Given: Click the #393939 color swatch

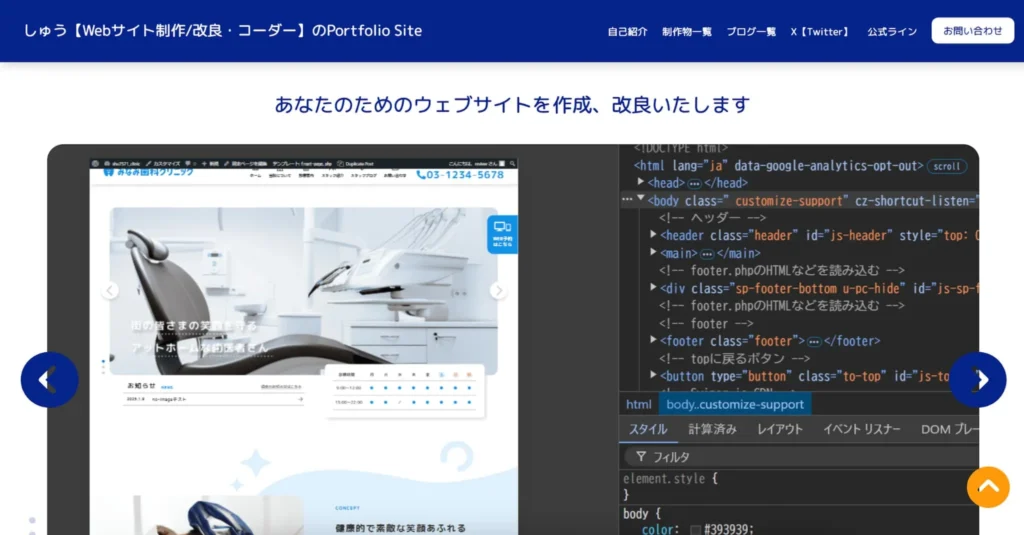Looking at the screenshot, I should pyautogui.click(x=695, y=530).
